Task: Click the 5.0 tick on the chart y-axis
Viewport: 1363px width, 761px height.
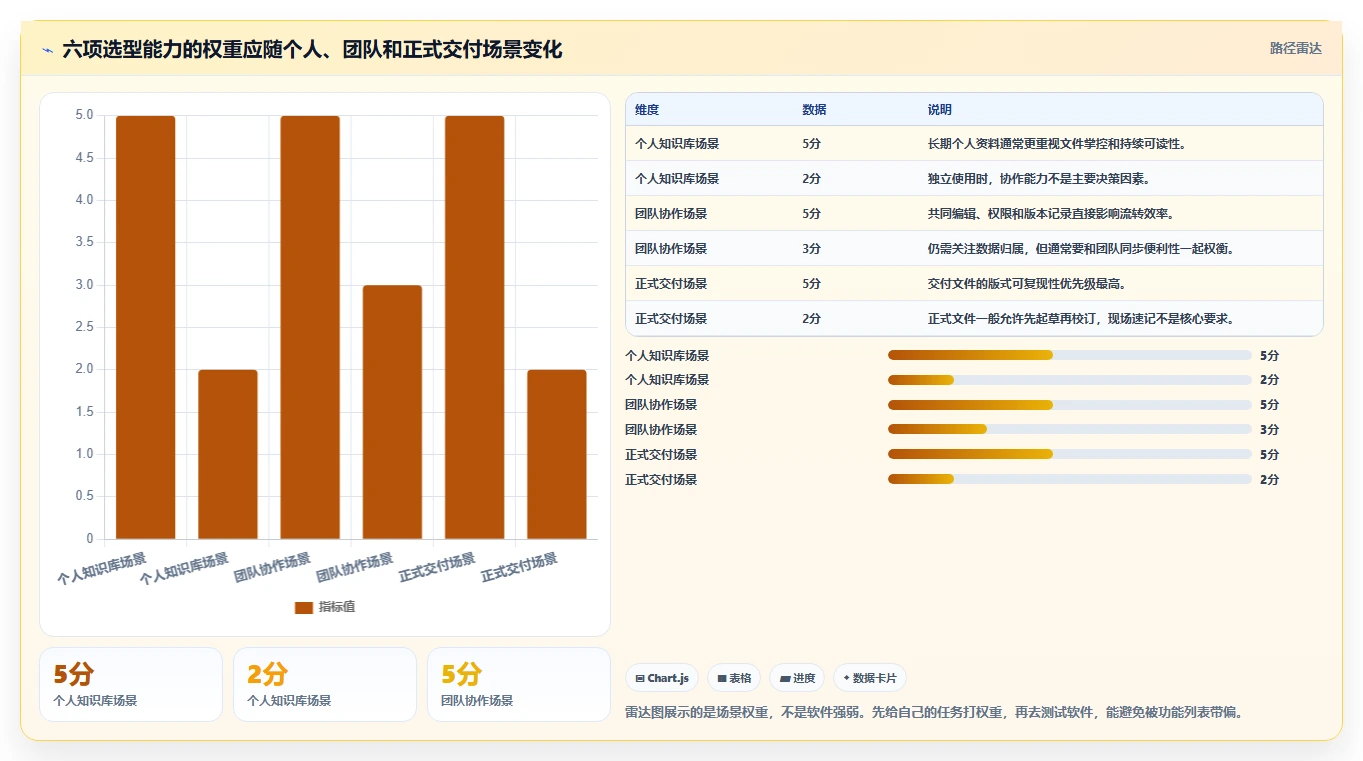Action: (x=84, y=116)
